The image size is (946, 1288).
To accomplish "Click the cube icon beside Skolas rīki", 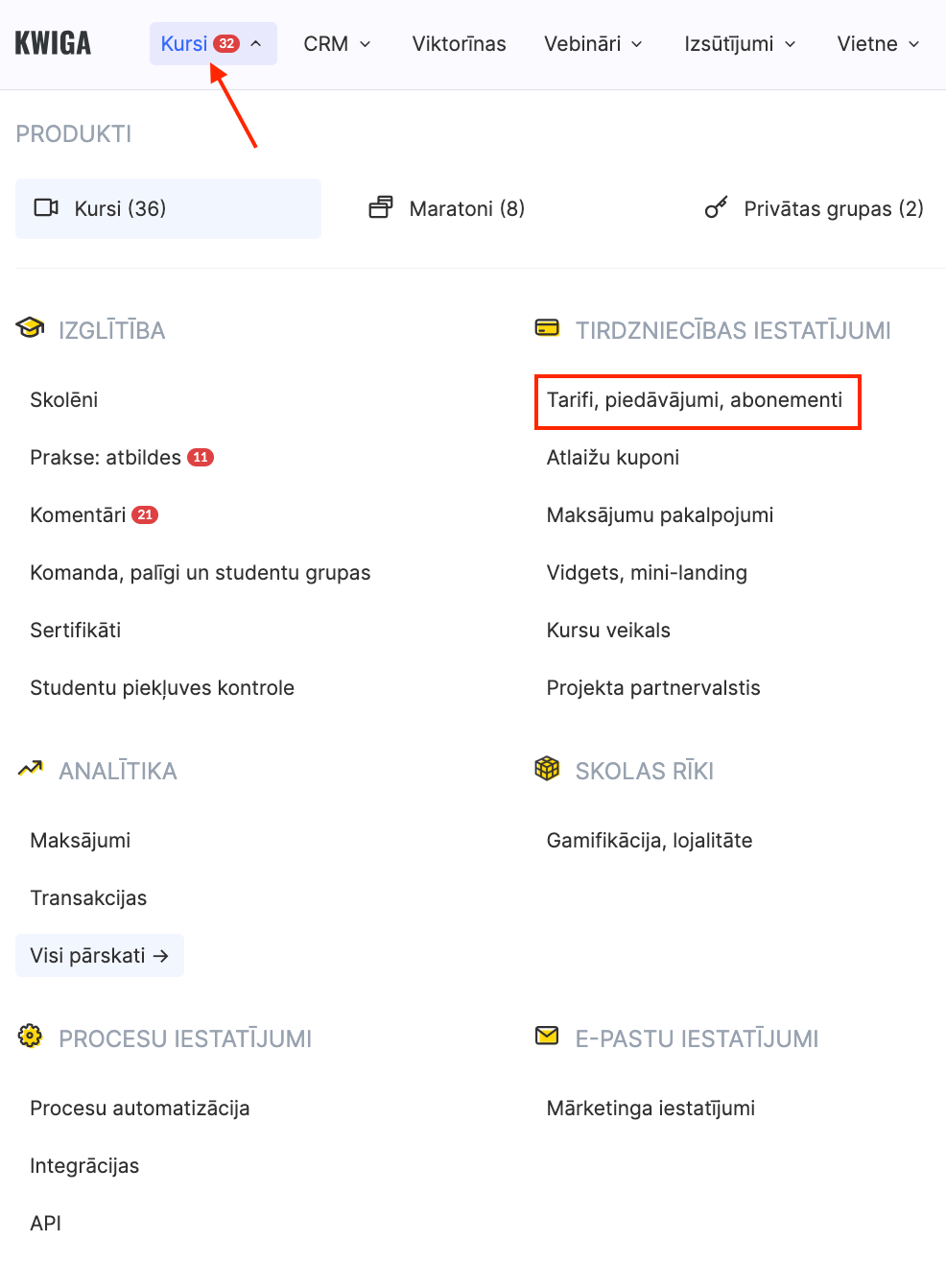I will pyautogui.click(x=547, y=769).
